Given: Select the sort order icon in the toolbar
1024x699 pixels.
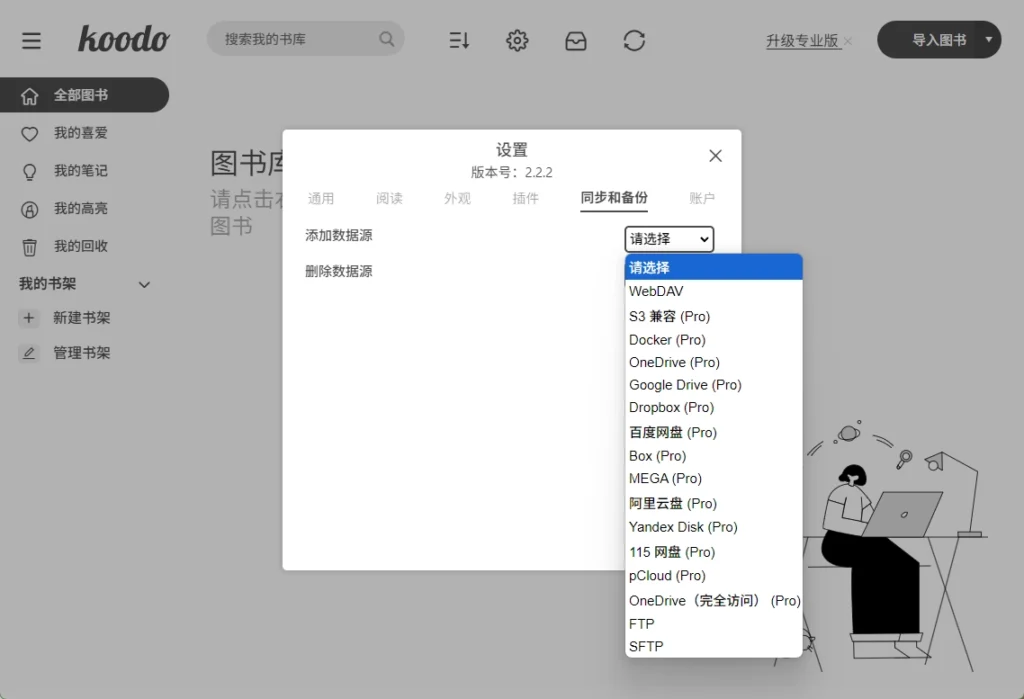Looking at the screenshot, I should pos(458,40).
